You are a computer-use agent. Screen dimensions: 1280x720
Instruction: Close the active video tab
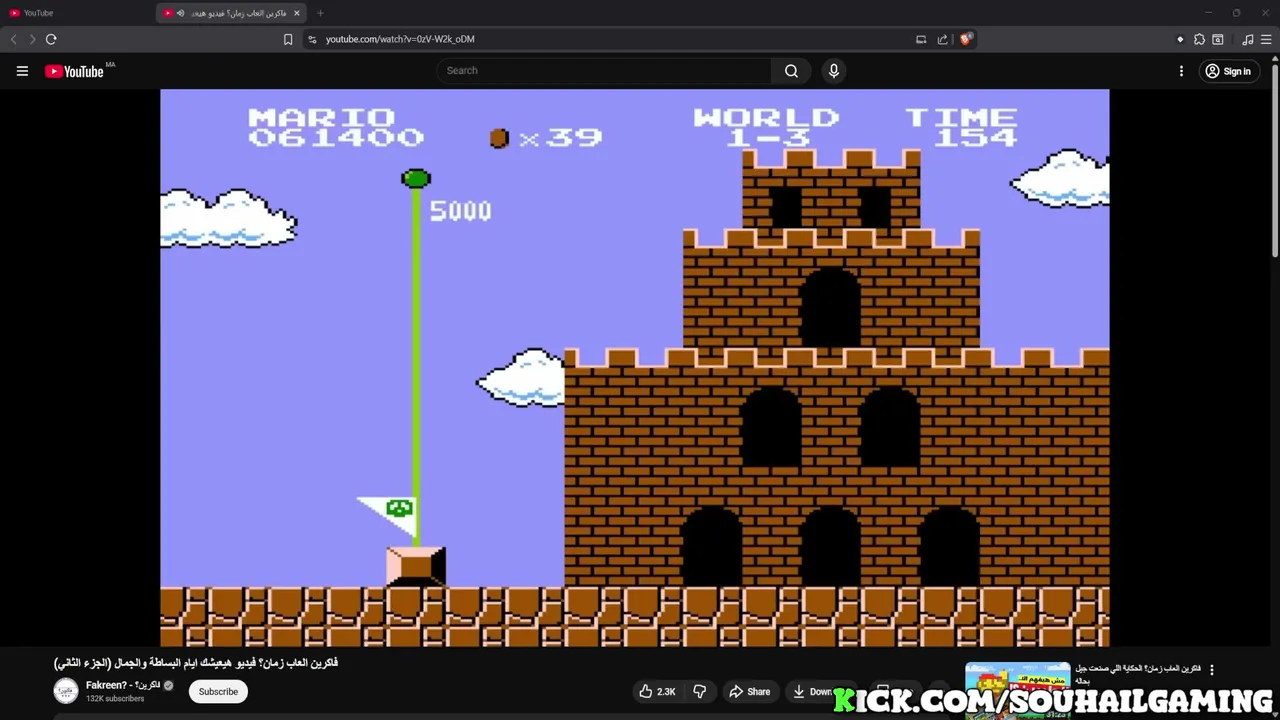296,13
